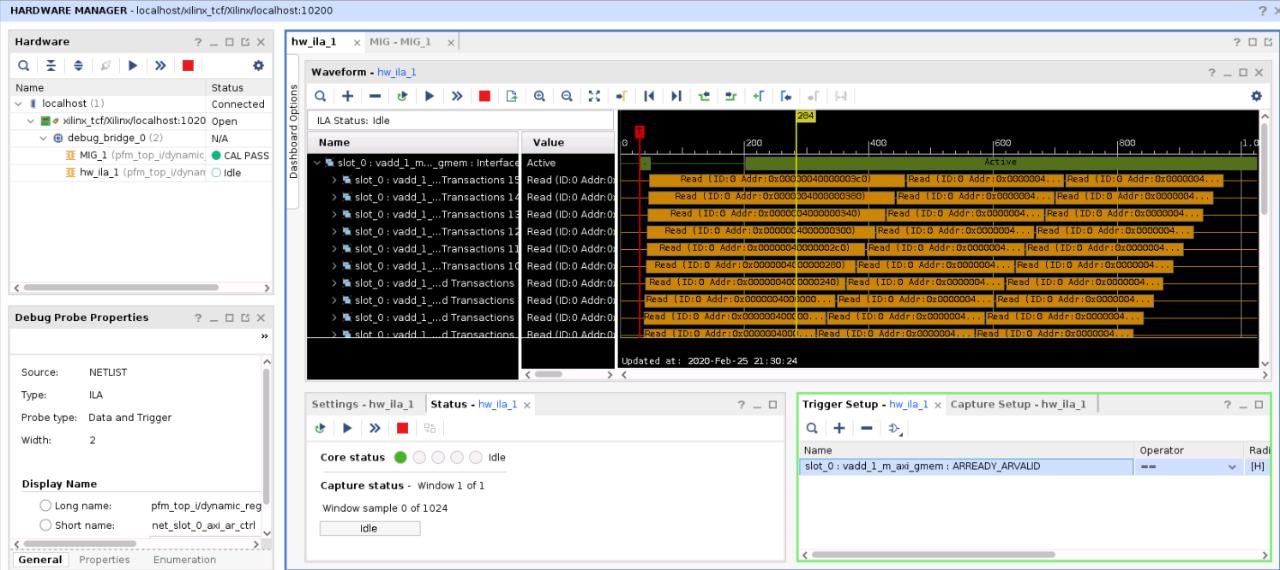Search in Trigger Setup toolbar
Image resolution: width=1280 pixels, height=570 pixels.
[812, 428]
